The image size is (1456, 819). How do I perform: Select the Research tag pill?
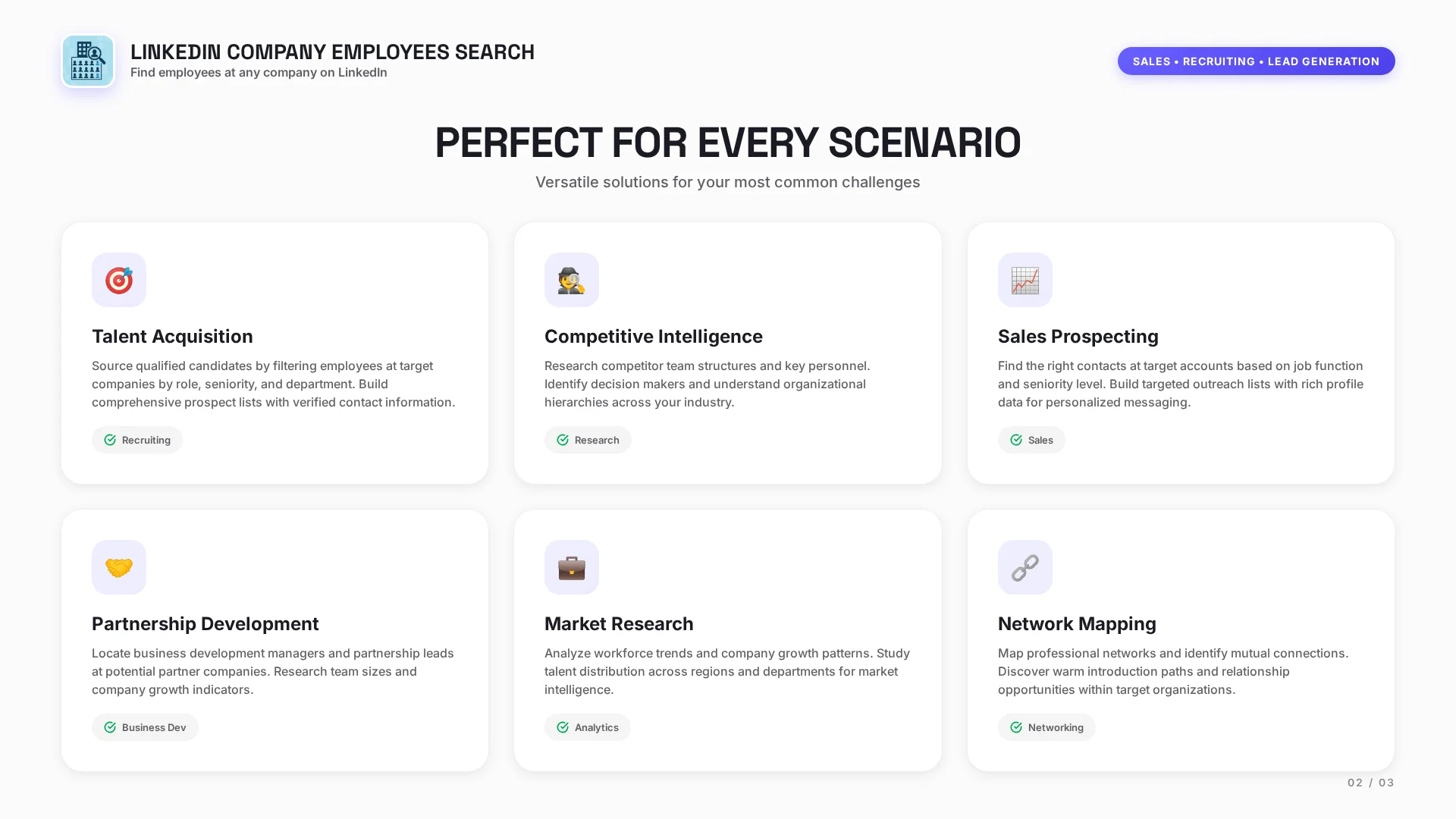588,440
